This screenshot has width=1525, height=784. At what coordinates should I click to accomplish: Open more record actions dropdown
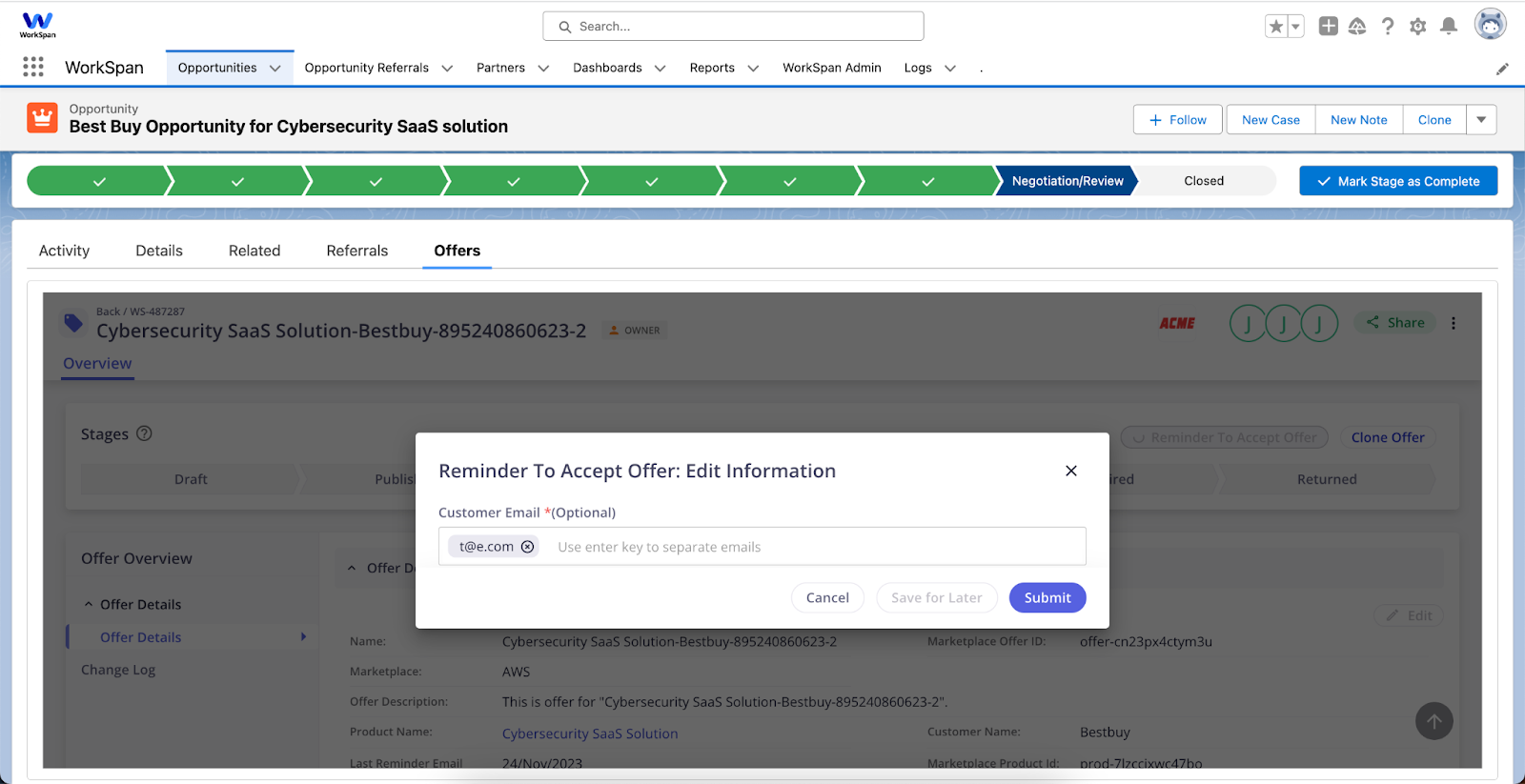[x=1481, y=120]
